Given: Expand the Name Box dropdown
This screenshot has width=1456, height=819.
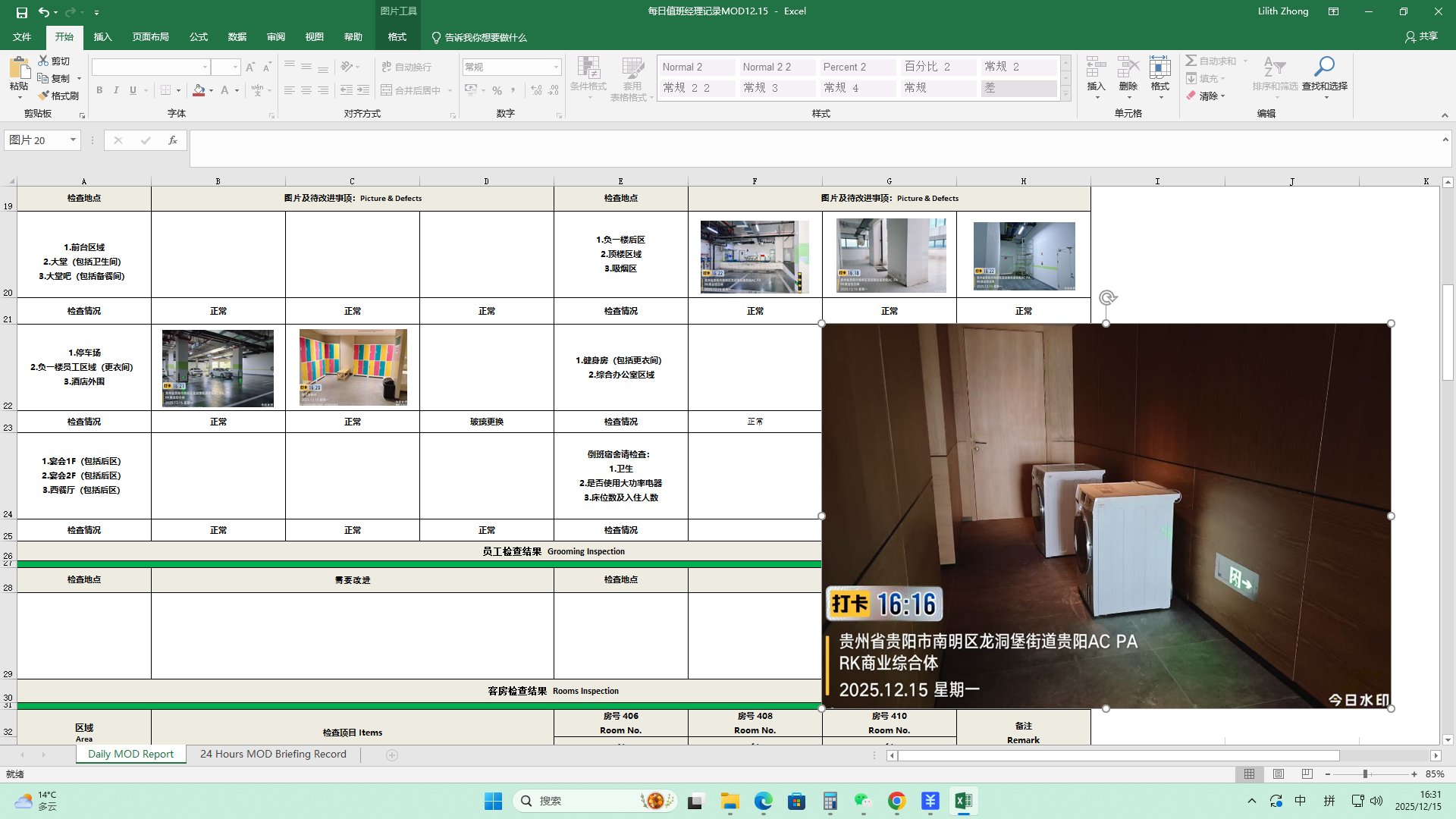Looking at the screenshot, I should coord(73,140).
